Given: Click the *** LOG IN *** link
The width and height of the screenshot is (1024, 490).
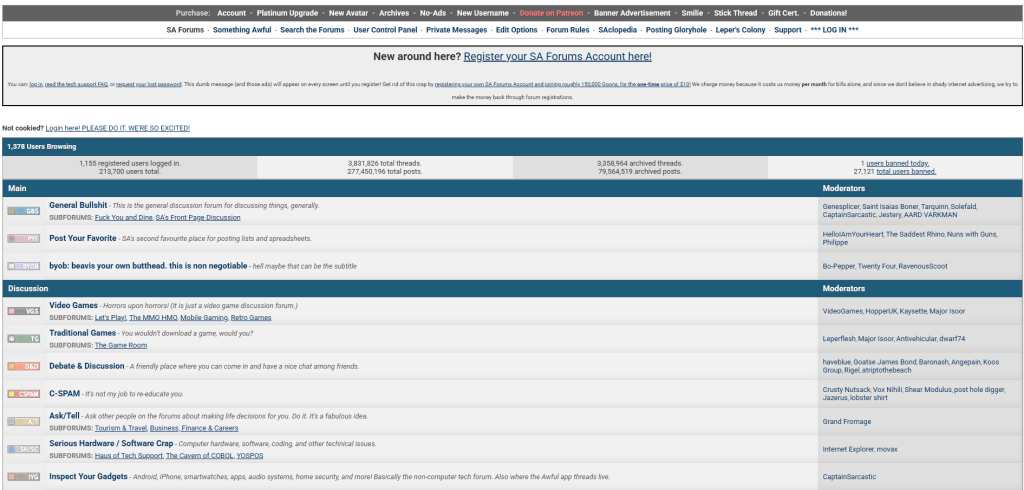Looking at the screenshot, I should tap(834, 30).
